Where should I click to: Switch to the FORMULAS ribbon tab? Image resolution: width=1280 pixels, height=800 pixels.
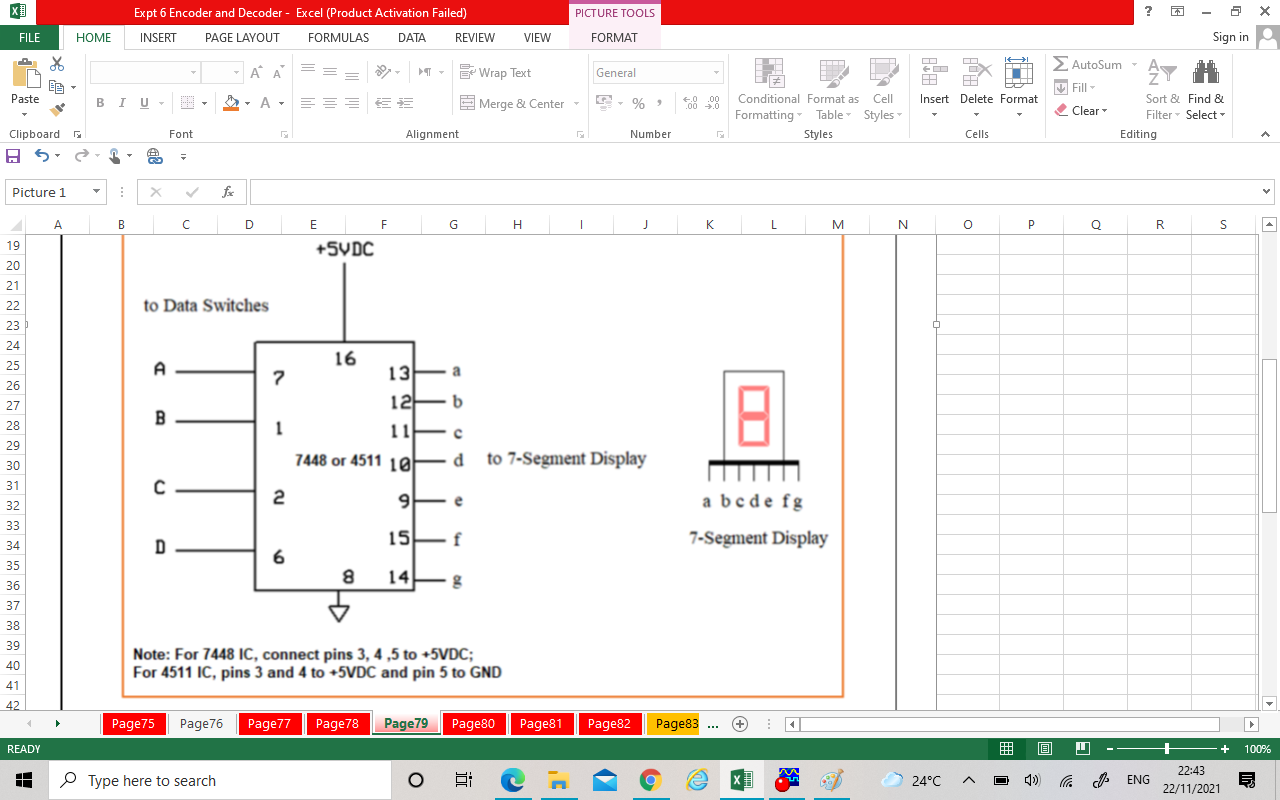pos(338,37)
